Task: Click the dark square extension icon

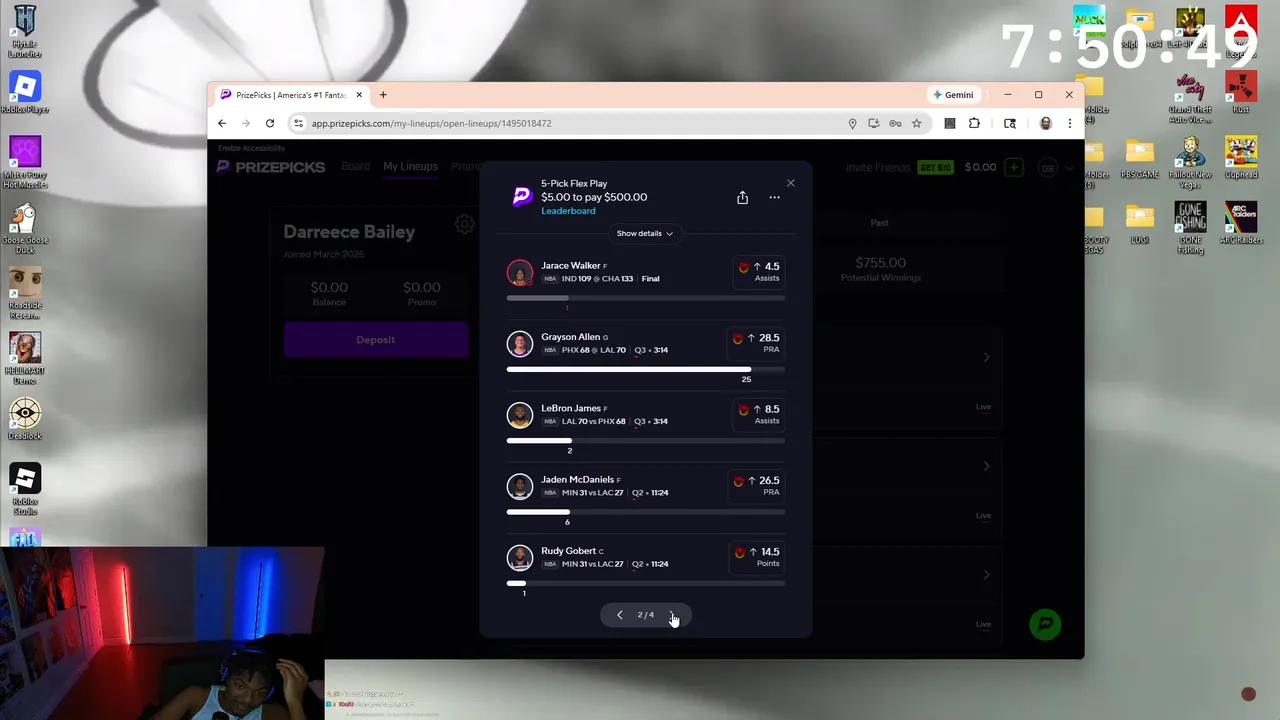Action: coord(949,123)
